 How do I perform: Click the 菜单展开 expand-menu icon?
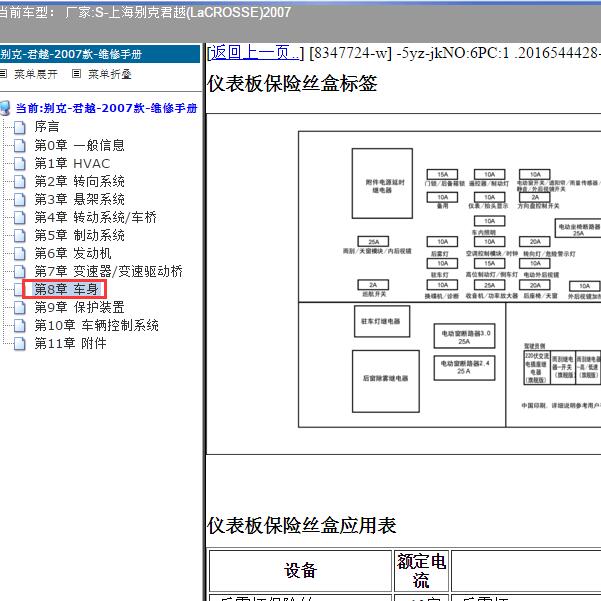tap(3, 74)
